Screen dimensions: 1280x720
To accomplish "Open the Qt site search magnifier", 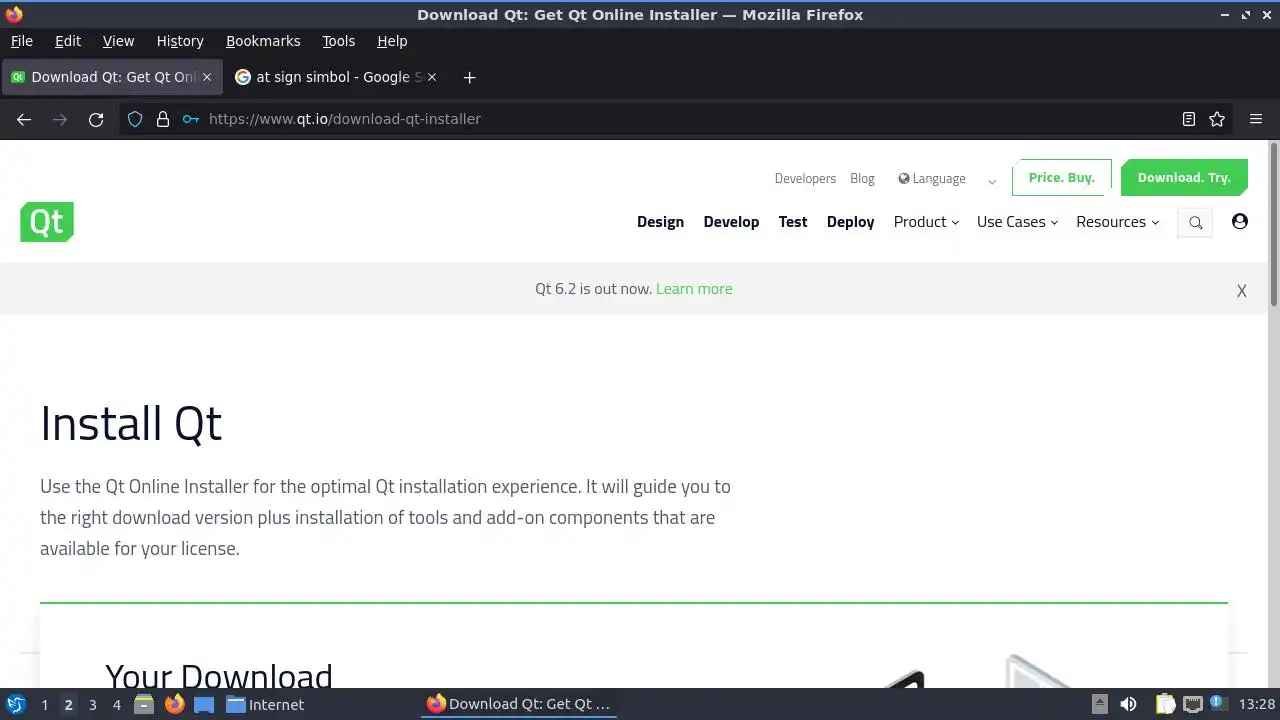I will click(1195, 222).
